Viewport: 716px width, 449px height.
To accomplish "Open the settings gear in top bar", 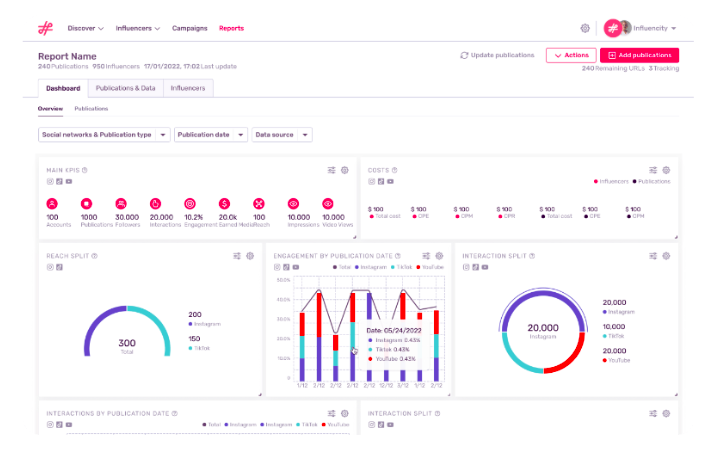I will coord(585,28).
